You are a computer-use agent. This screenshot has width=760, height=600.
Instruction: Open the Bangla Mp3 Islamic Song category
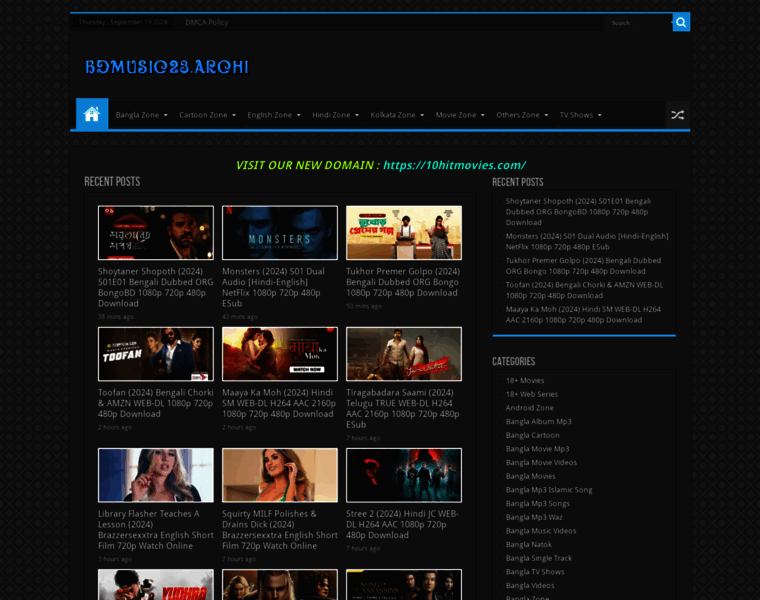pos(549,489)
